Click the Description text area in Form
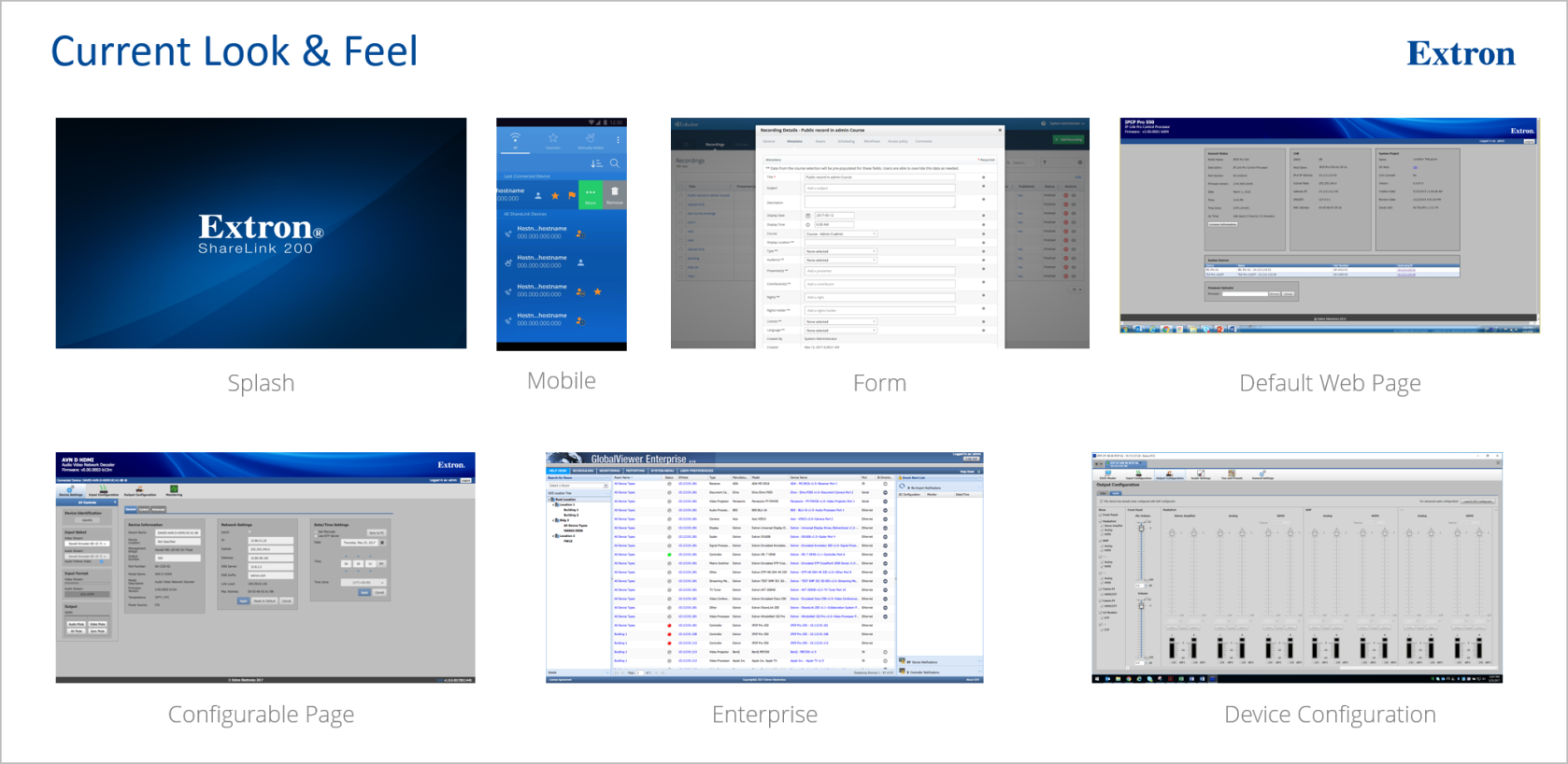This screenshot has width=1568, height=764. [880, 202]
